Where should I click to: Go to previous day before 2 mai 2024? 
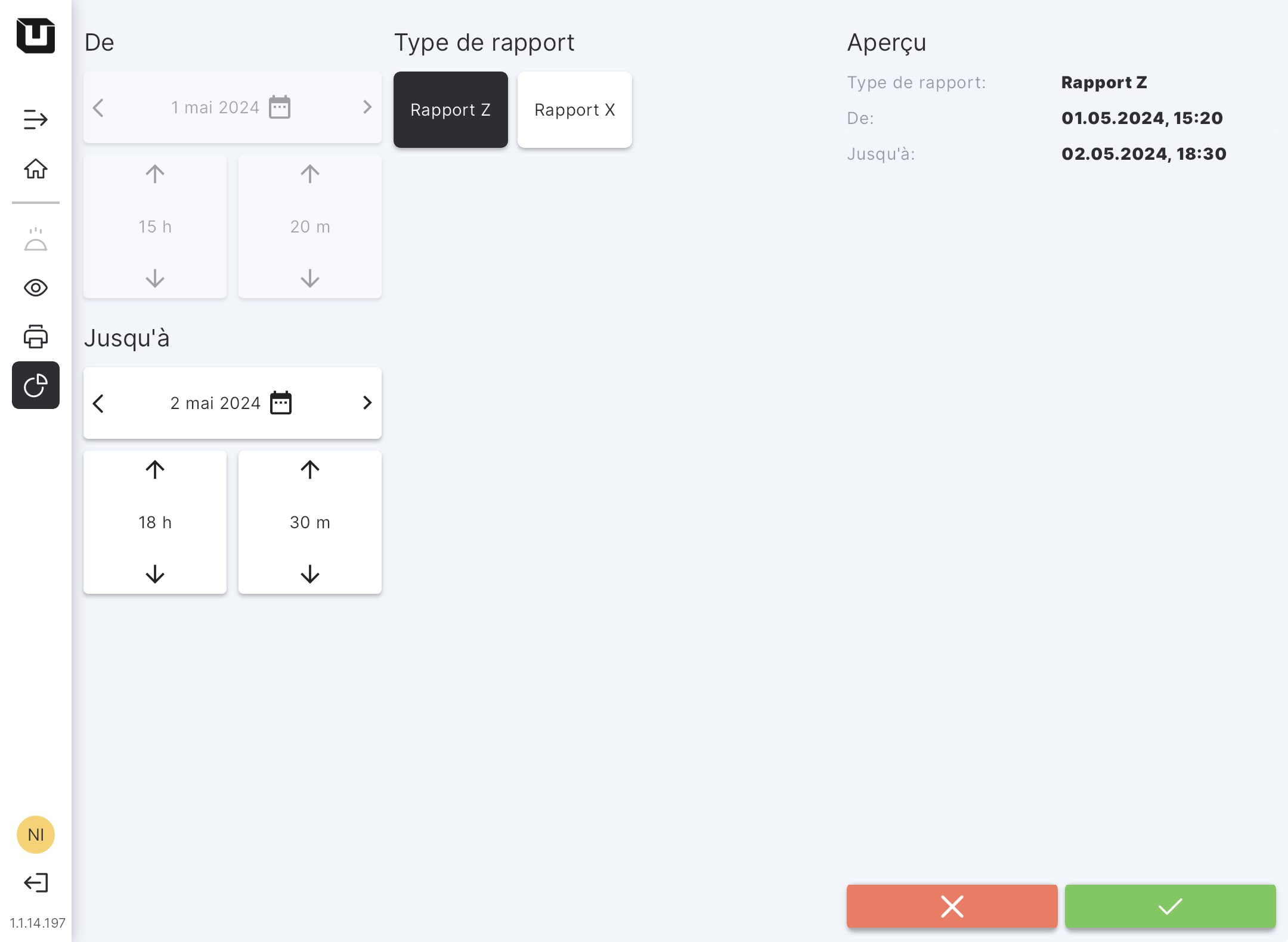pos(98,403)
